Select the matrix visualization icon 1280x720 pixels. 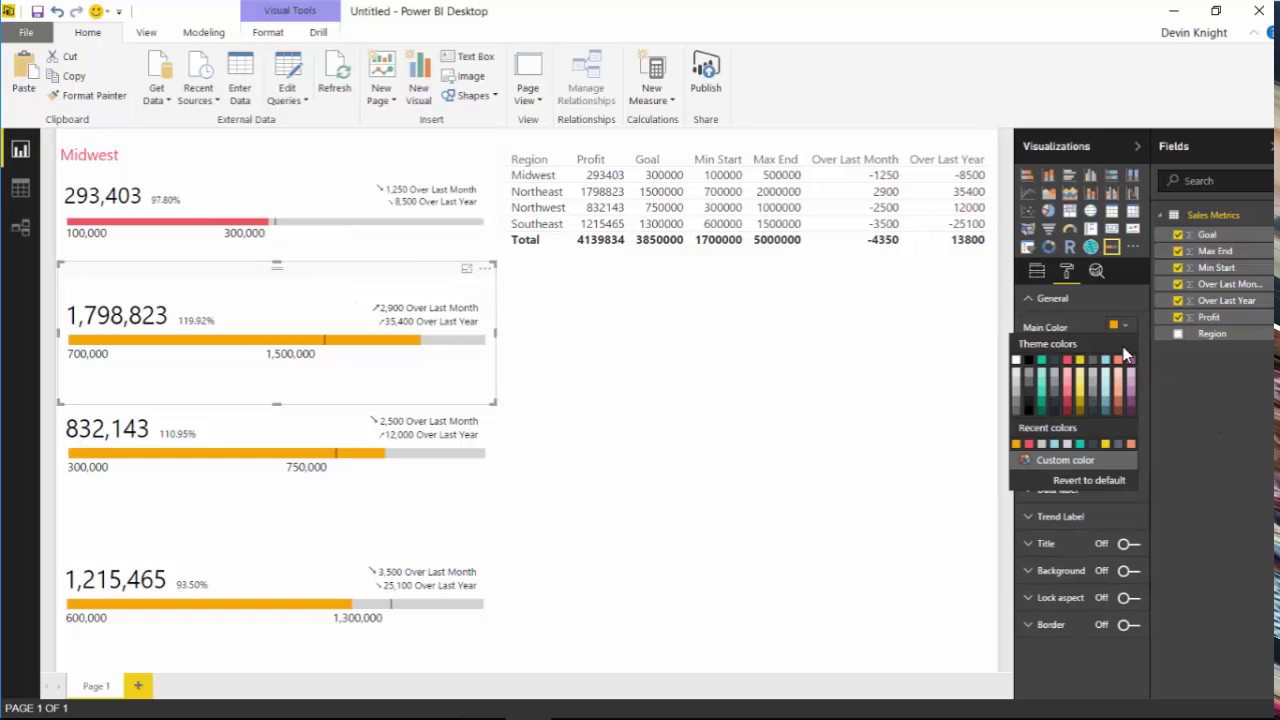[1132, 210]
